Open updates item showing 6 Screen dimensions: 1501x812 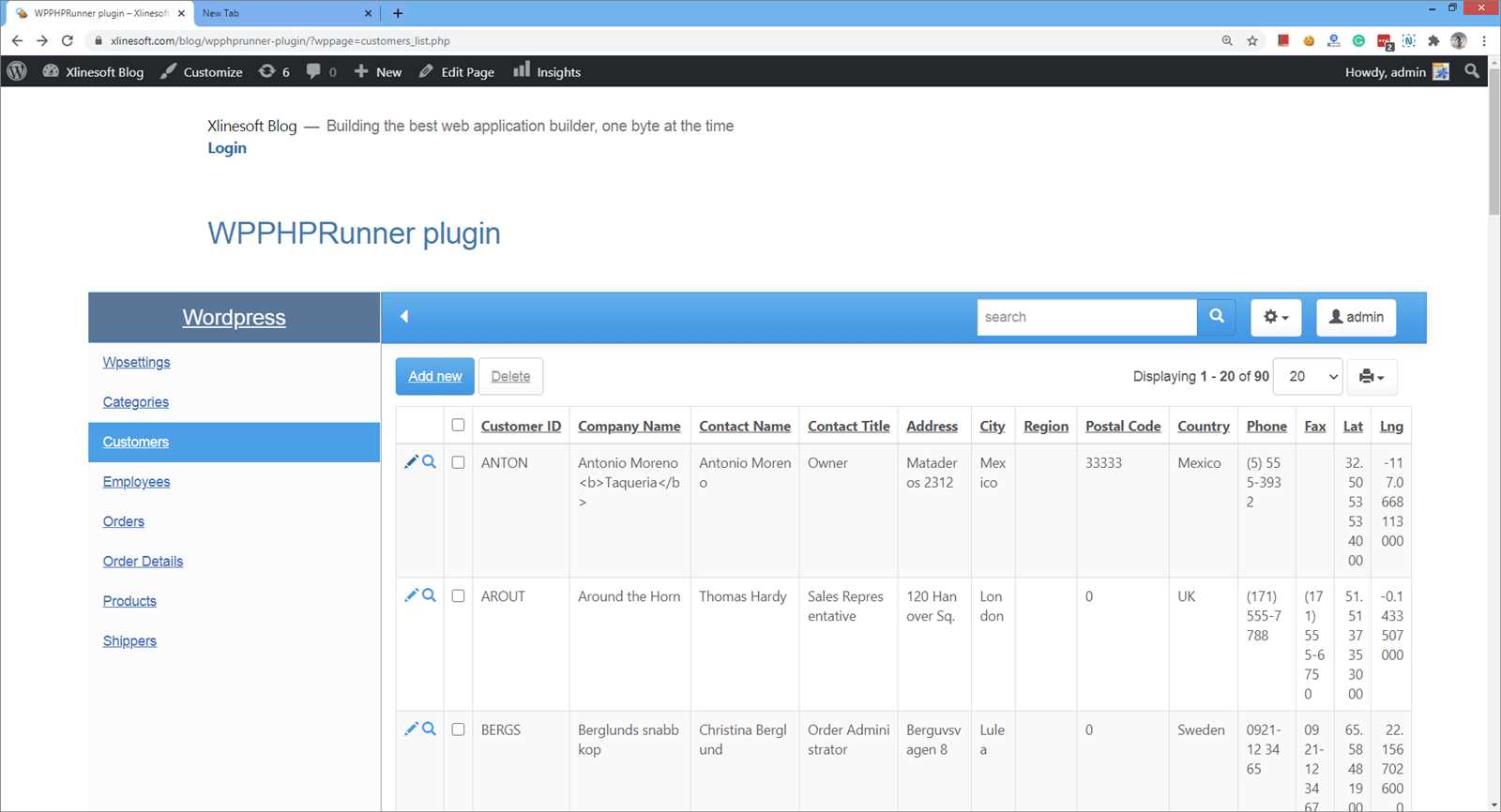coord(274,71)
